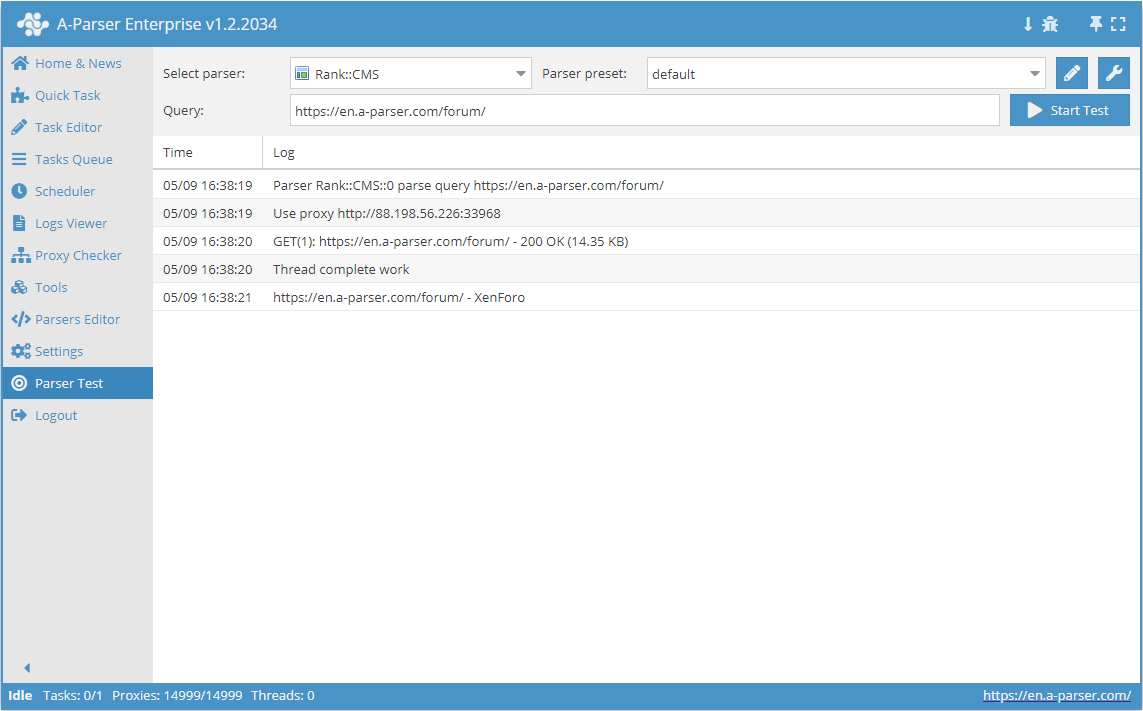Toggle fullscreen mode icon
The image size is (1143, 711).
coord(1118,24)
